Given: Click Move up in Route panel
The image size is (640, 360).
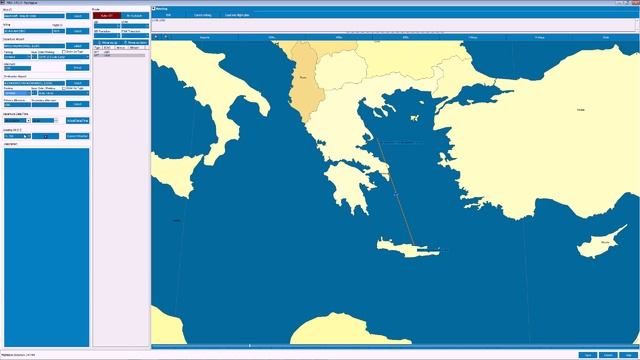Looking at the screenshot, I should pos(108,42).
